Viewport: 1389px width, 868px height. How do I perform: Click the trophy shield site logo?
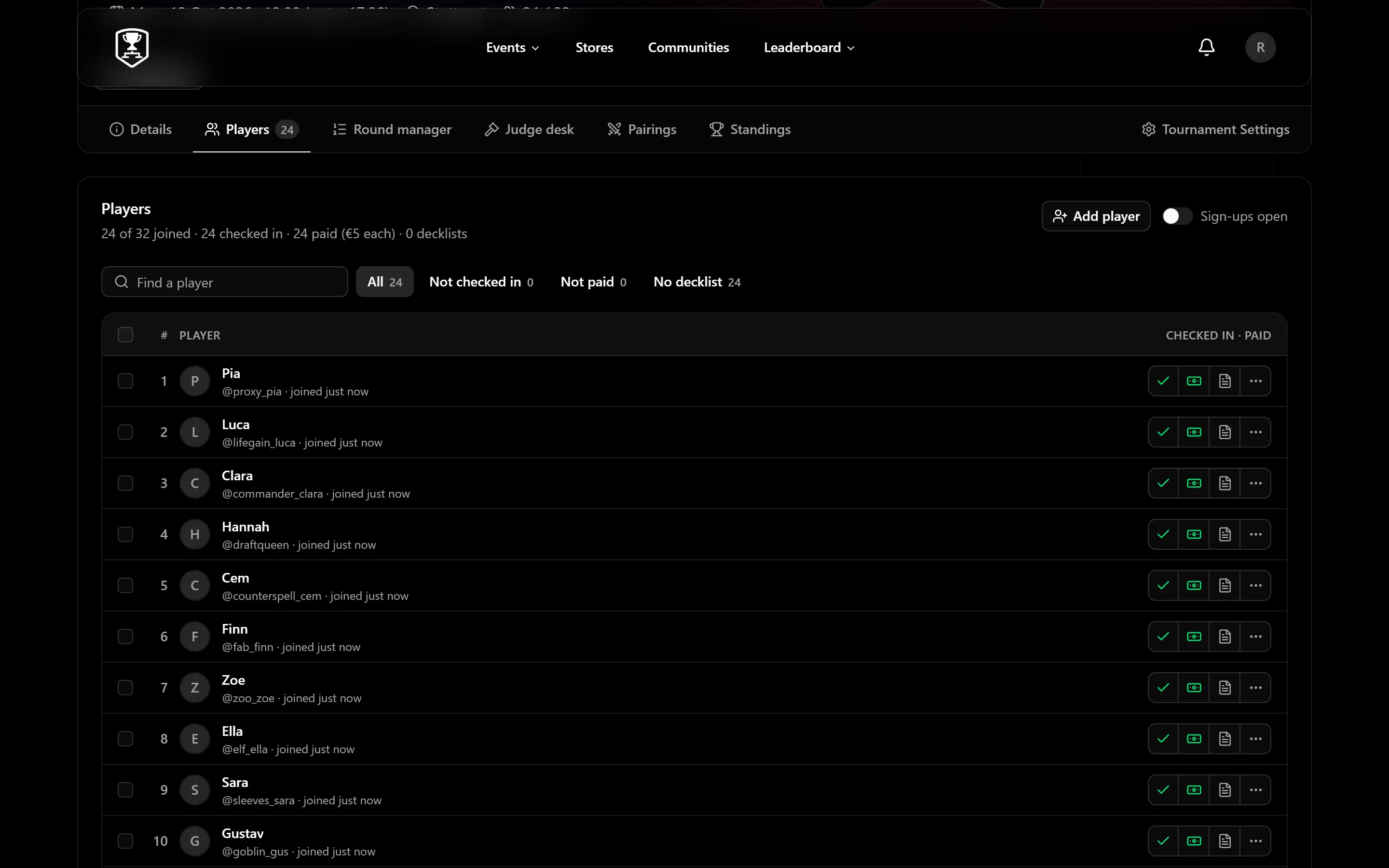click(132, 48)
